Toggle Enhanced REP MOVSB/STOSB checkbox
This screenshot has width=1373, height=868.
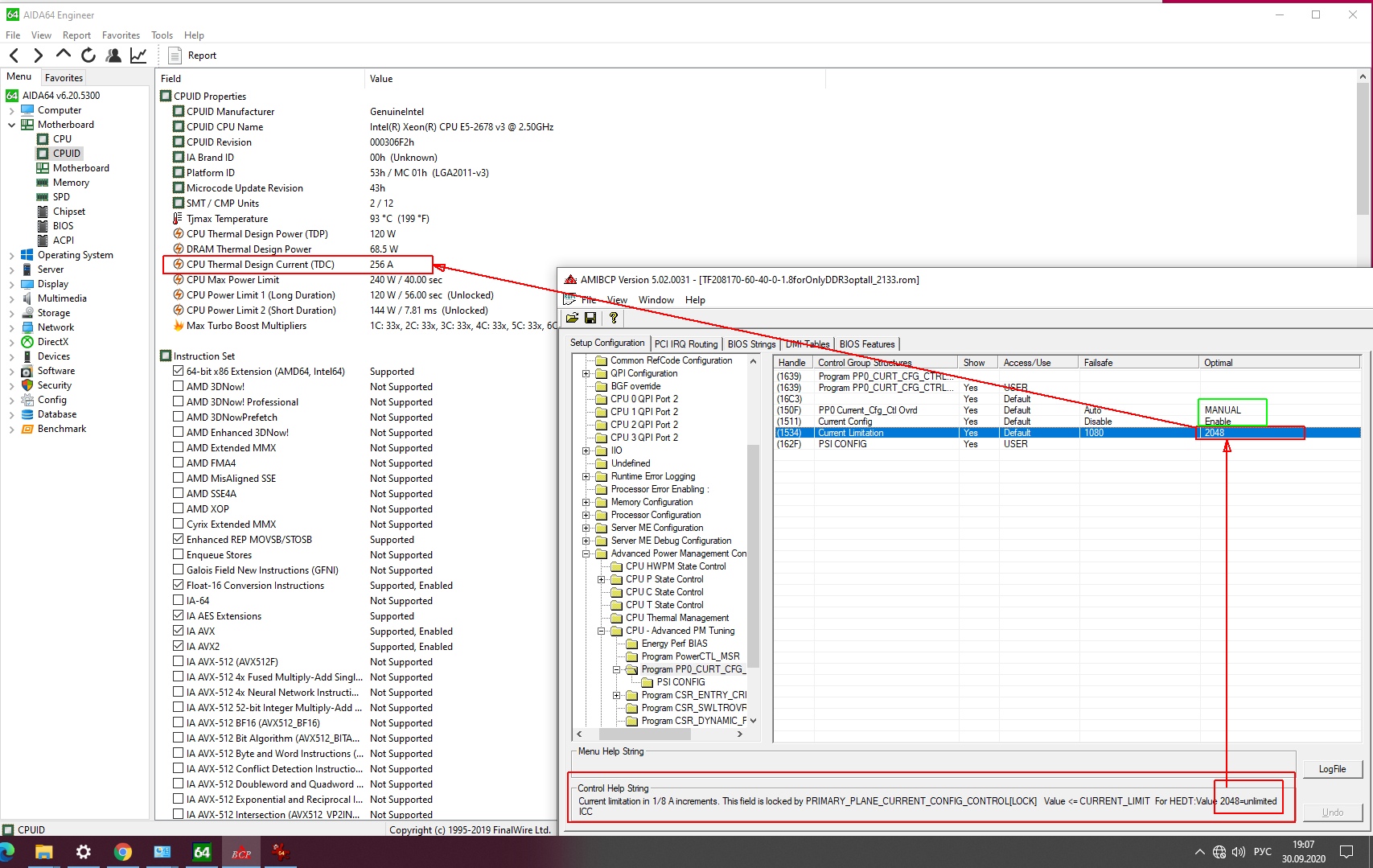coord(179,540)
